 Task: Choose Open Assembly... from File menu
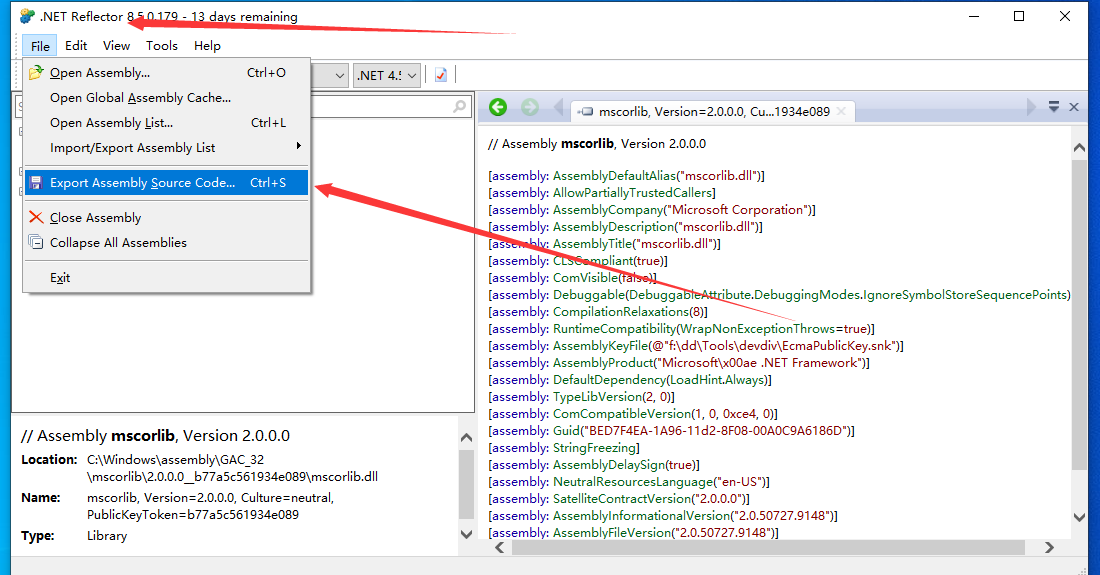click(166, 73)
